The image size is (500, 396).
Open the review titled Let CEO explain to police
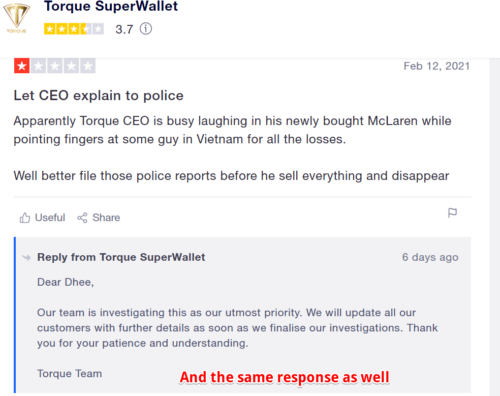coord(98,96)
